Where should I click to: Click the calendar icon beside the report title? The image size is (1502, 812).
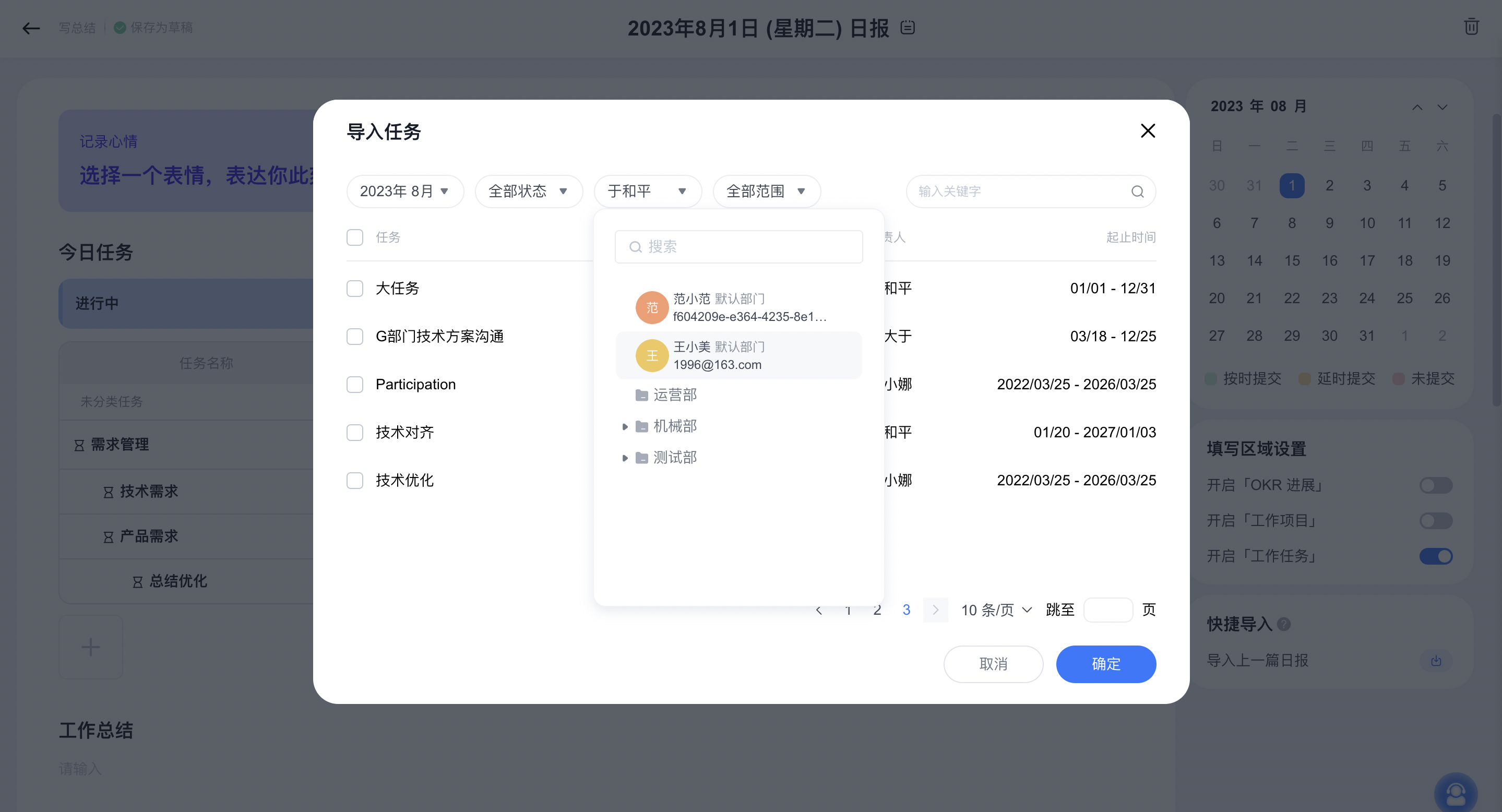point(907,27)
